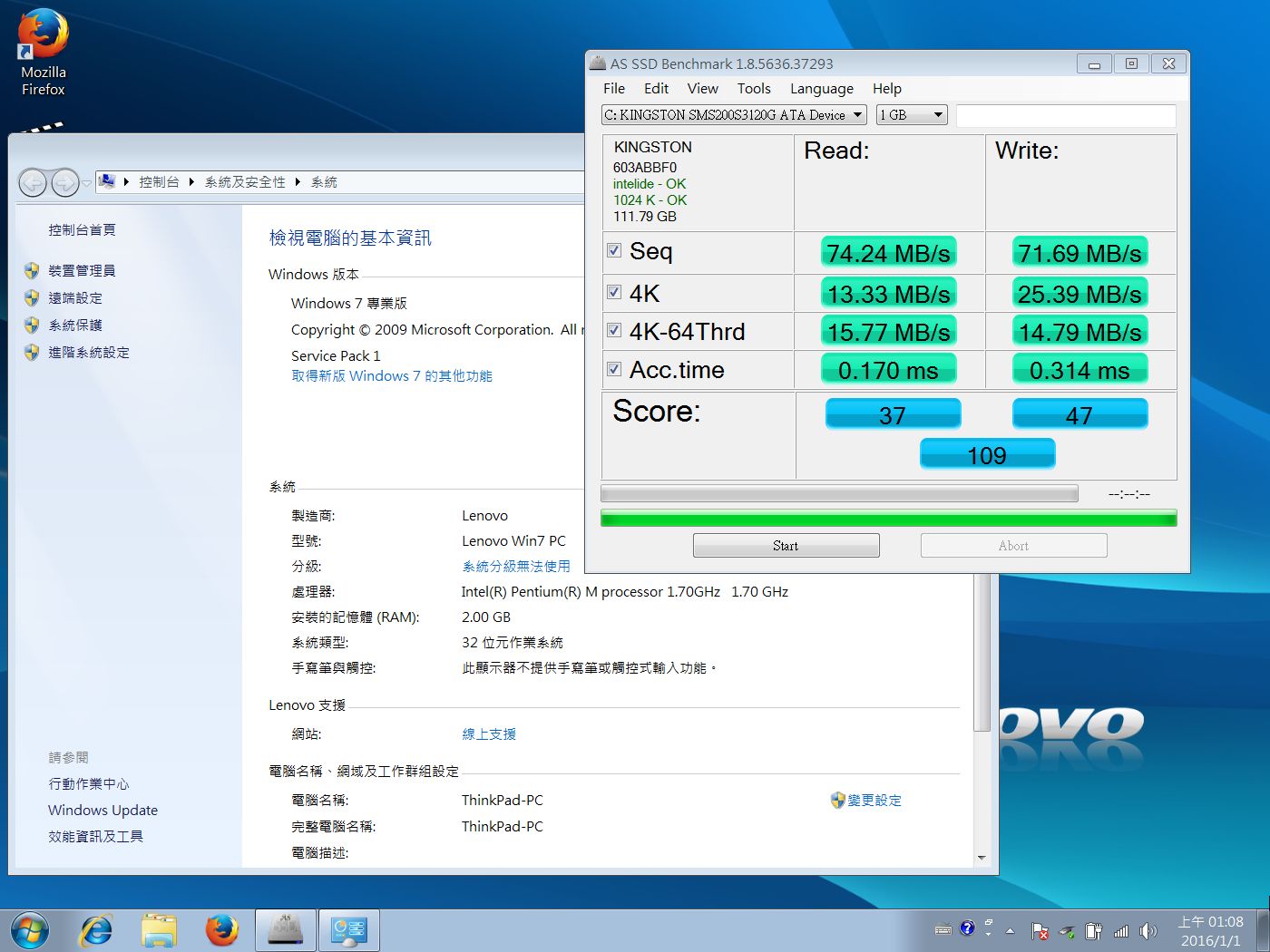Show hidden tray icons arrow
This screenshot has width=1270, height=952.
pos(1010,931)
